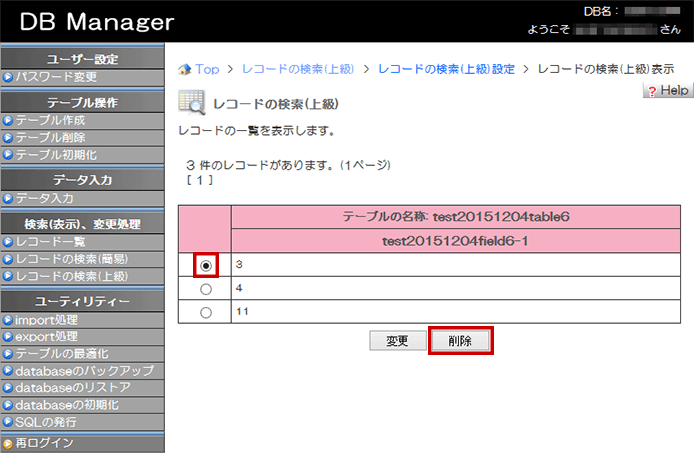
Task: Open レコード一覧 in the sidebar
Action: (x=50, y=242)
